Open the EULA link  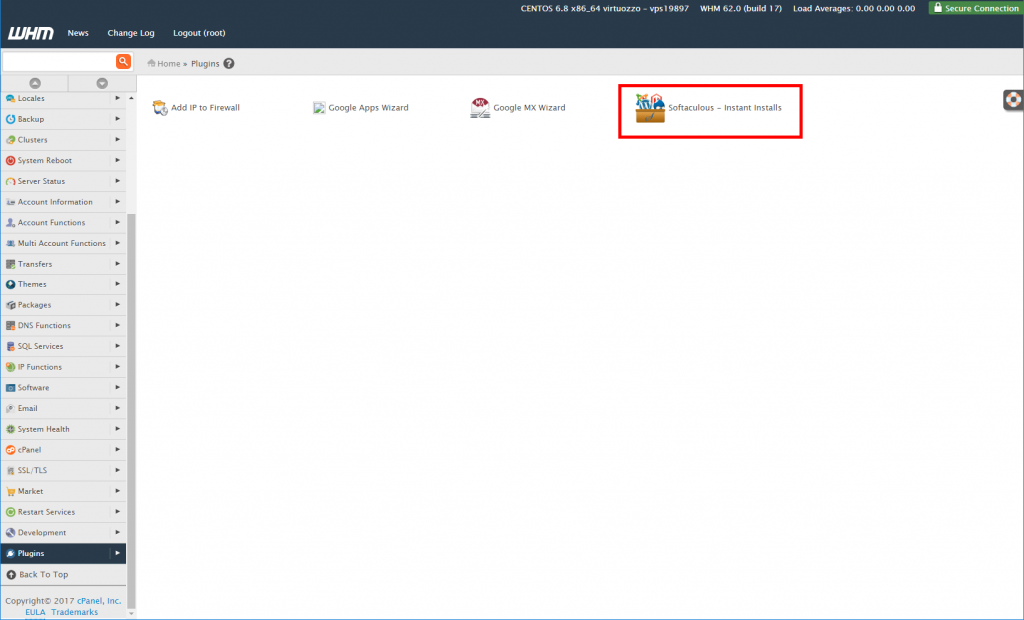tap(35, 612)
